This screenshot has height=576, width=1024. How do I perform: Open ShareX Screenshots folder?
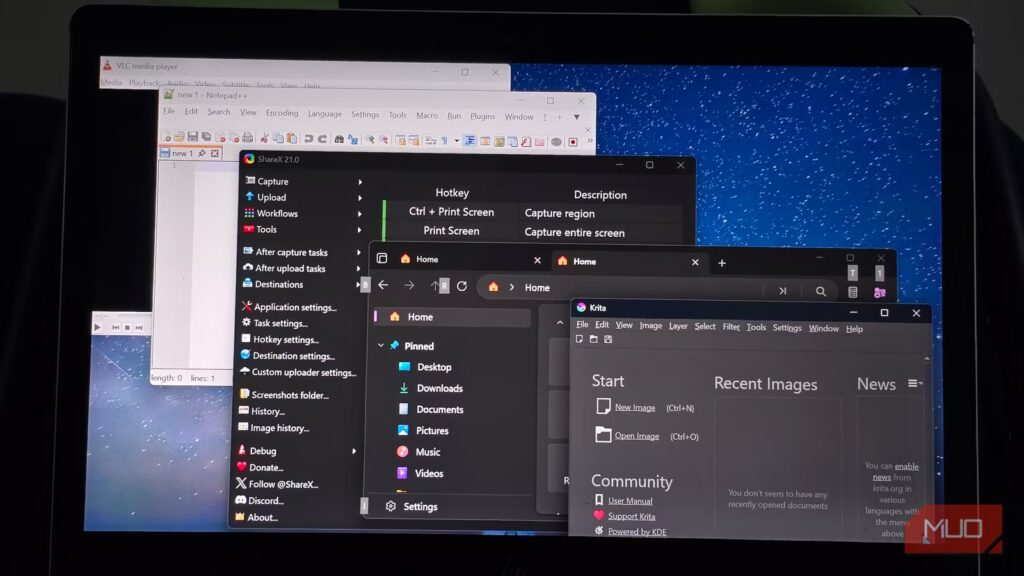click(283, 395)
